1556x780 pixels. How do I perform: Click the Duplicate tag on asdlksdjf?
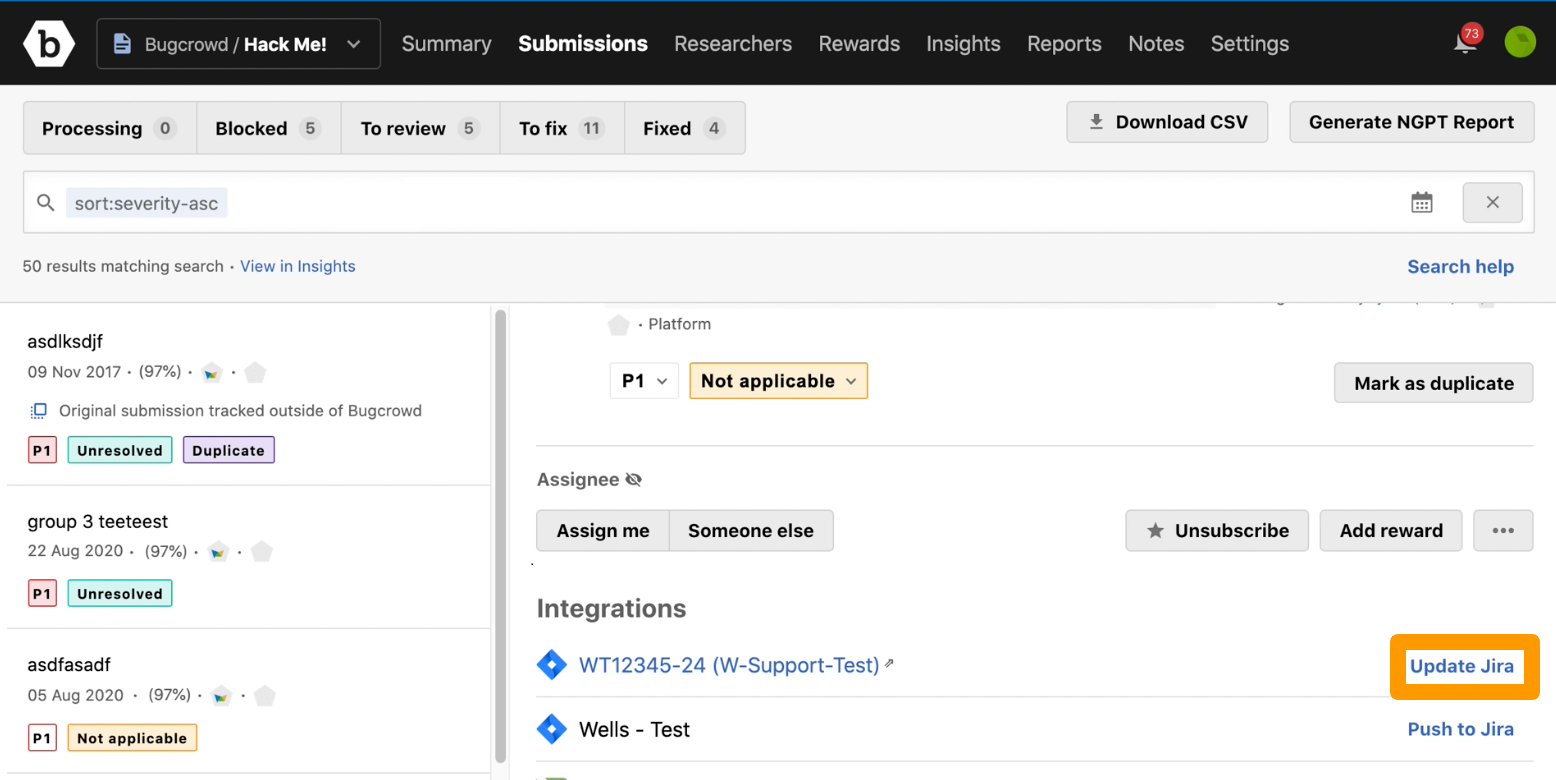[x=228, y=450]
